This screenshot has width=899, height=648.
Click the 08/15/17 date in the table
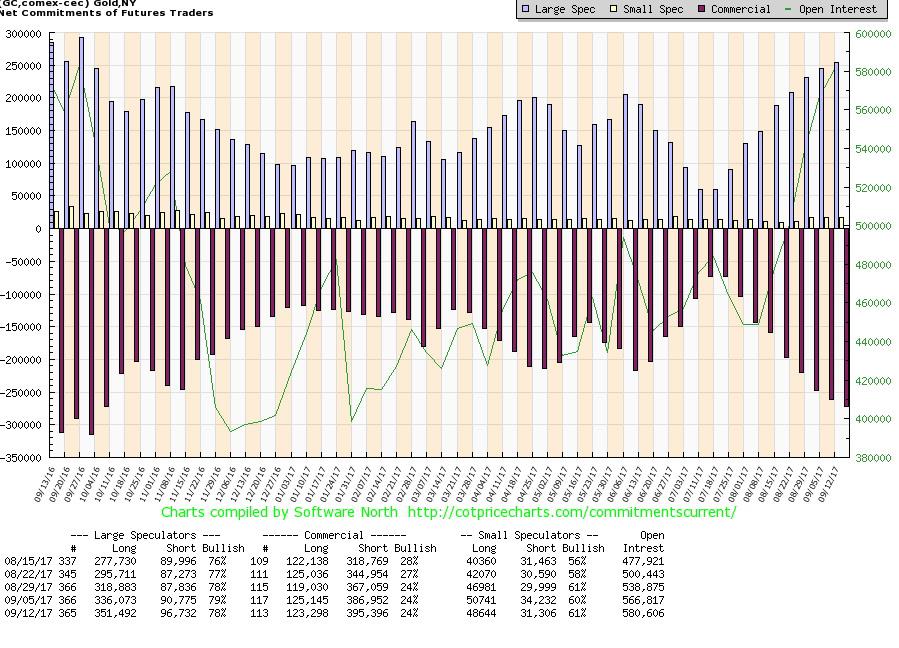[28, 561]
